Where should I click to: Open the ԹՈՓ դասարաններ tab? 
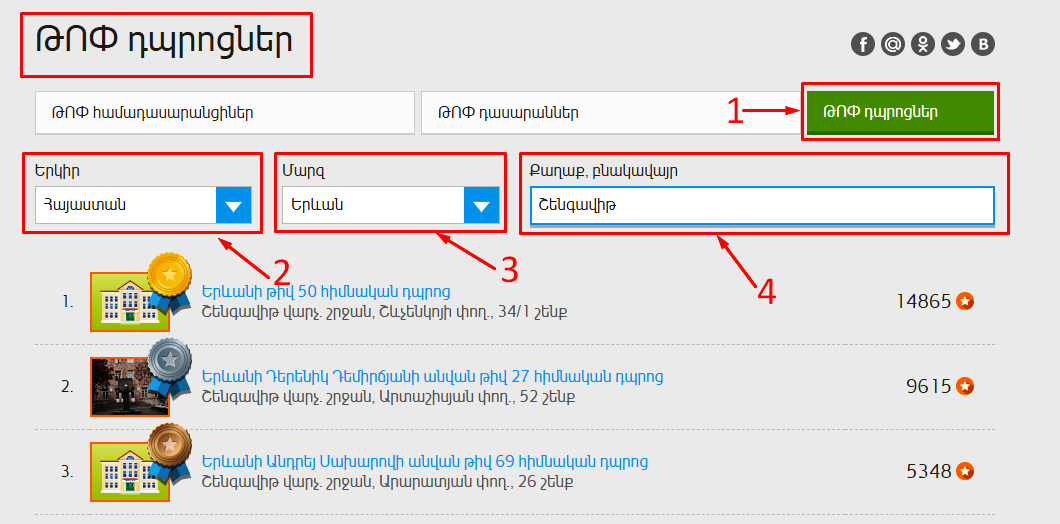pos(611,113)
